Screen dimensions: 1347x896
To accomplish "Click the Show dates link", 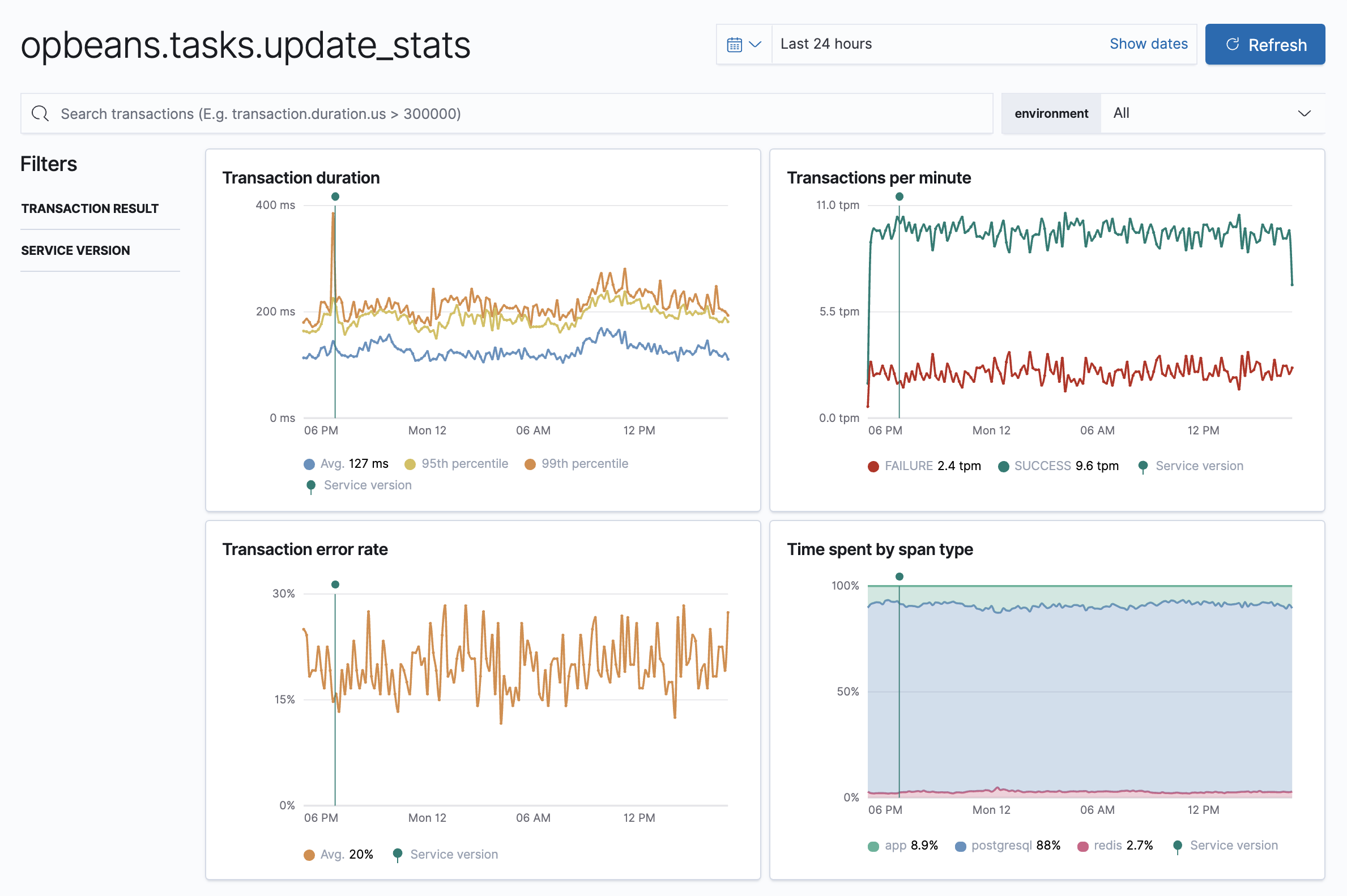I will (1148, 43).
